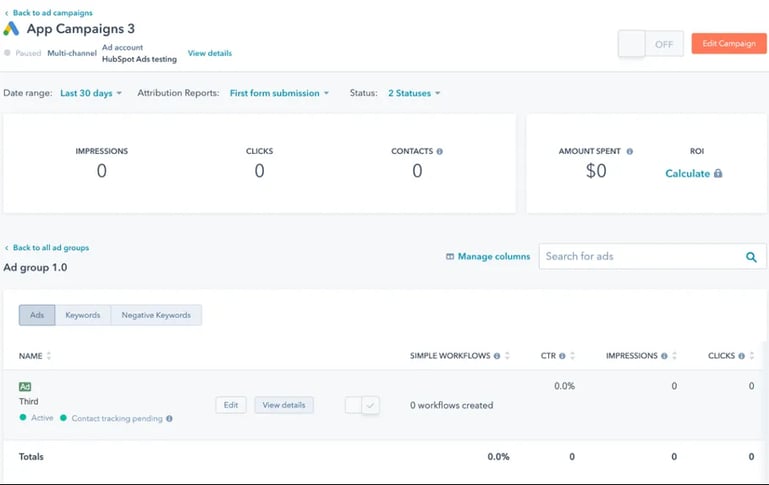The width and height of the screenshot is (769, 485).
Task: Toggle the Third ad on/off switch
Action: pyautogui.click(x=362, y=406)
